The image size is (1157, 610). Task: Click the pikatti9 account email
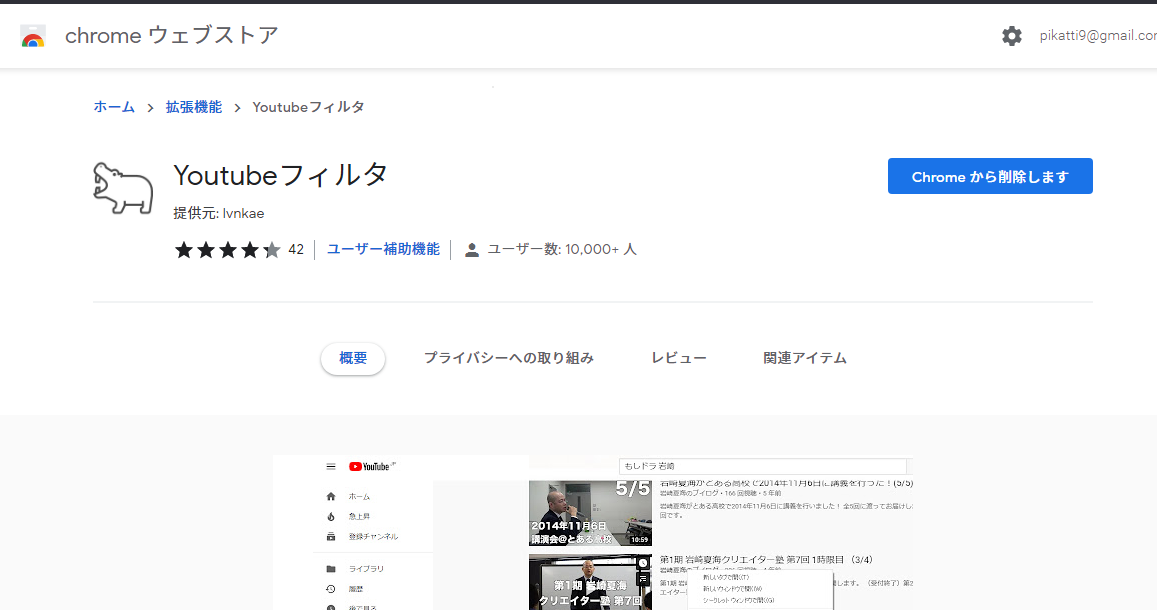pyautogui.click(x=1098, y=35)
